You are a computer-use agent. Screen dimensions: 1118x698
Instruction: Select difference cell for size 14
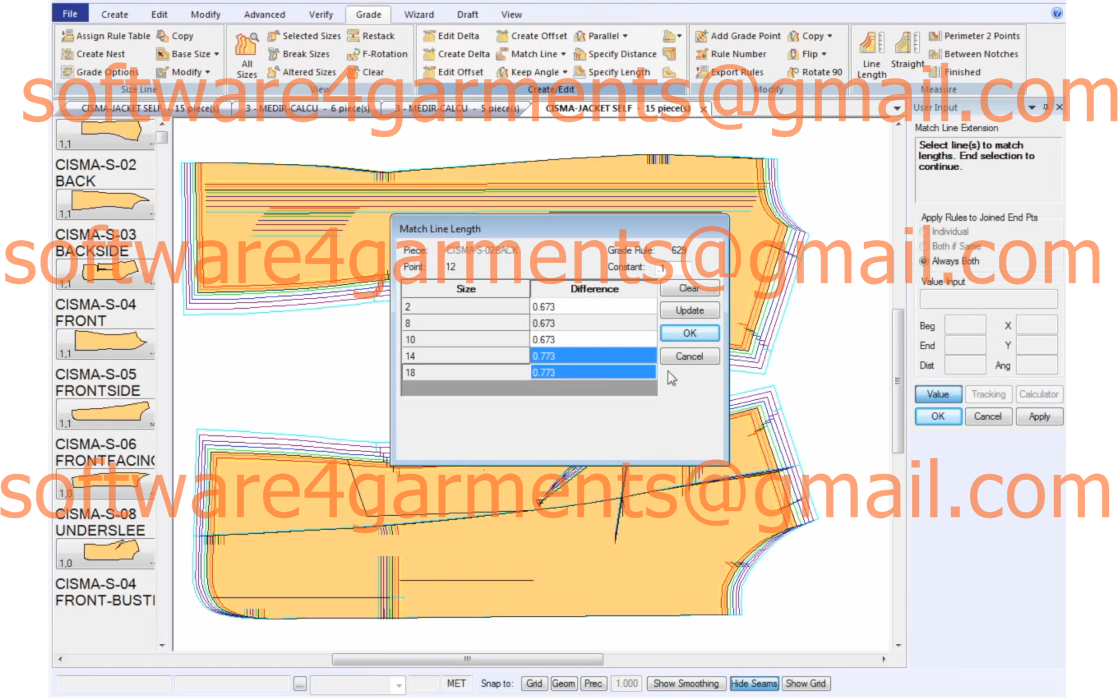[593, 356]
